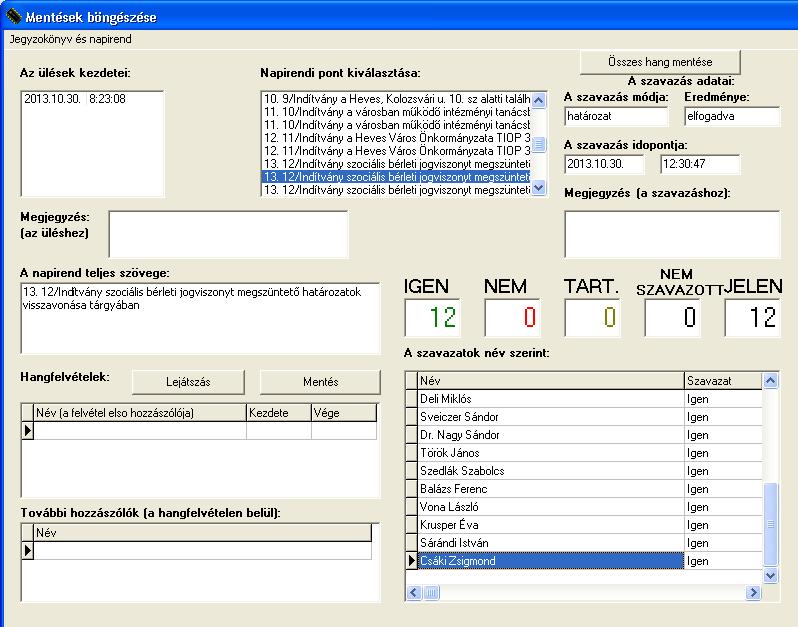This screenshot has height=627, width=798.
Task: Click the app icon in the title bar
Action: [13, 16]
